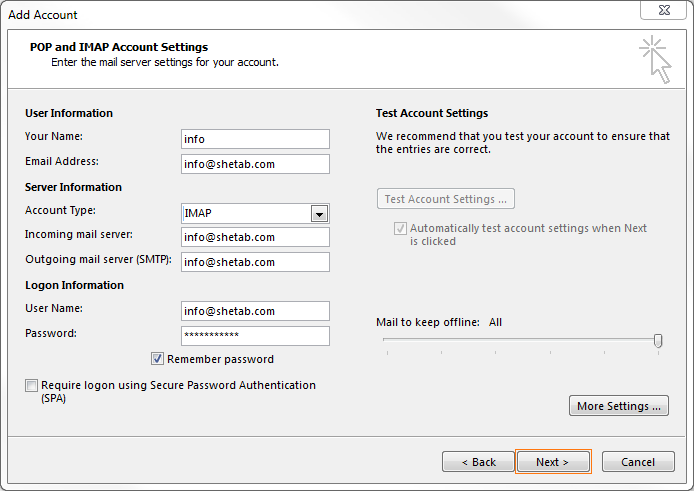Image resolution: width=694 pixels, height=491 pixels.
Task: Toggle Require logon using Secure Password Authentication
Action: click(x=32, y=386)
